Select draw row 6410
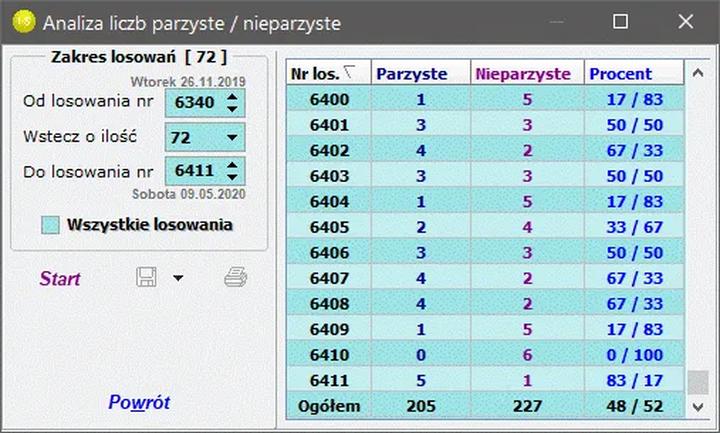 click(485, 354)
